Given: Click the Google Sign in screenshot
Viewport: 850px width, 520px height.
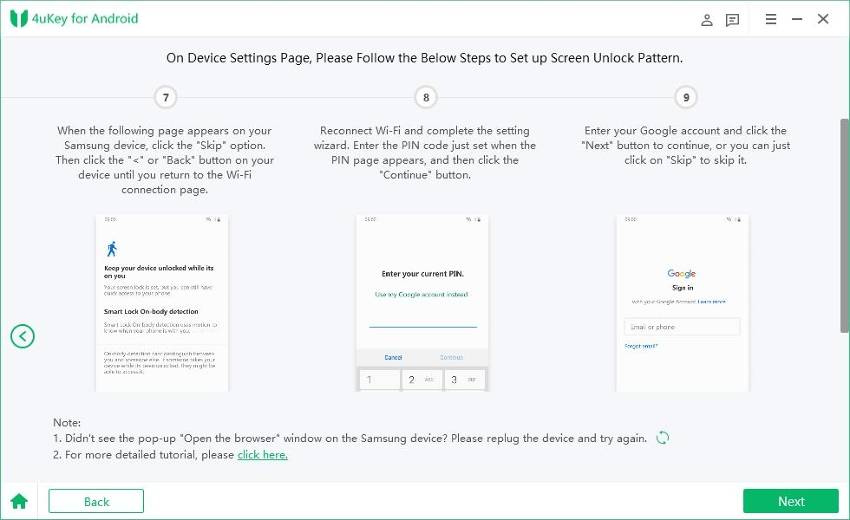Looking at the screenshot, I should click(682, 302).
